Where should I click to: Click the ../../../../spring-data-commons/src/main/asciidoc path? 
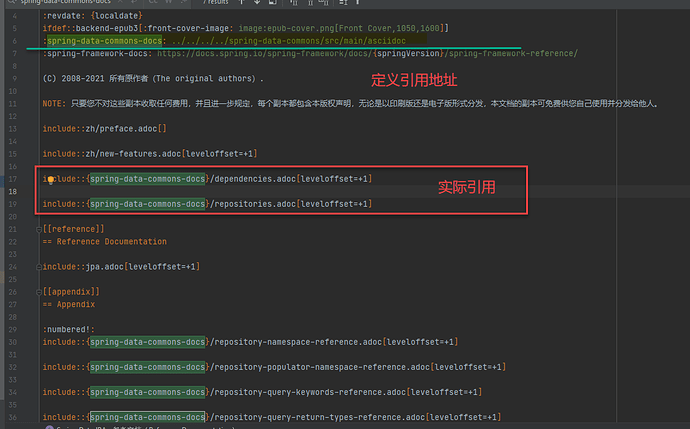click(x=289, y=41)
